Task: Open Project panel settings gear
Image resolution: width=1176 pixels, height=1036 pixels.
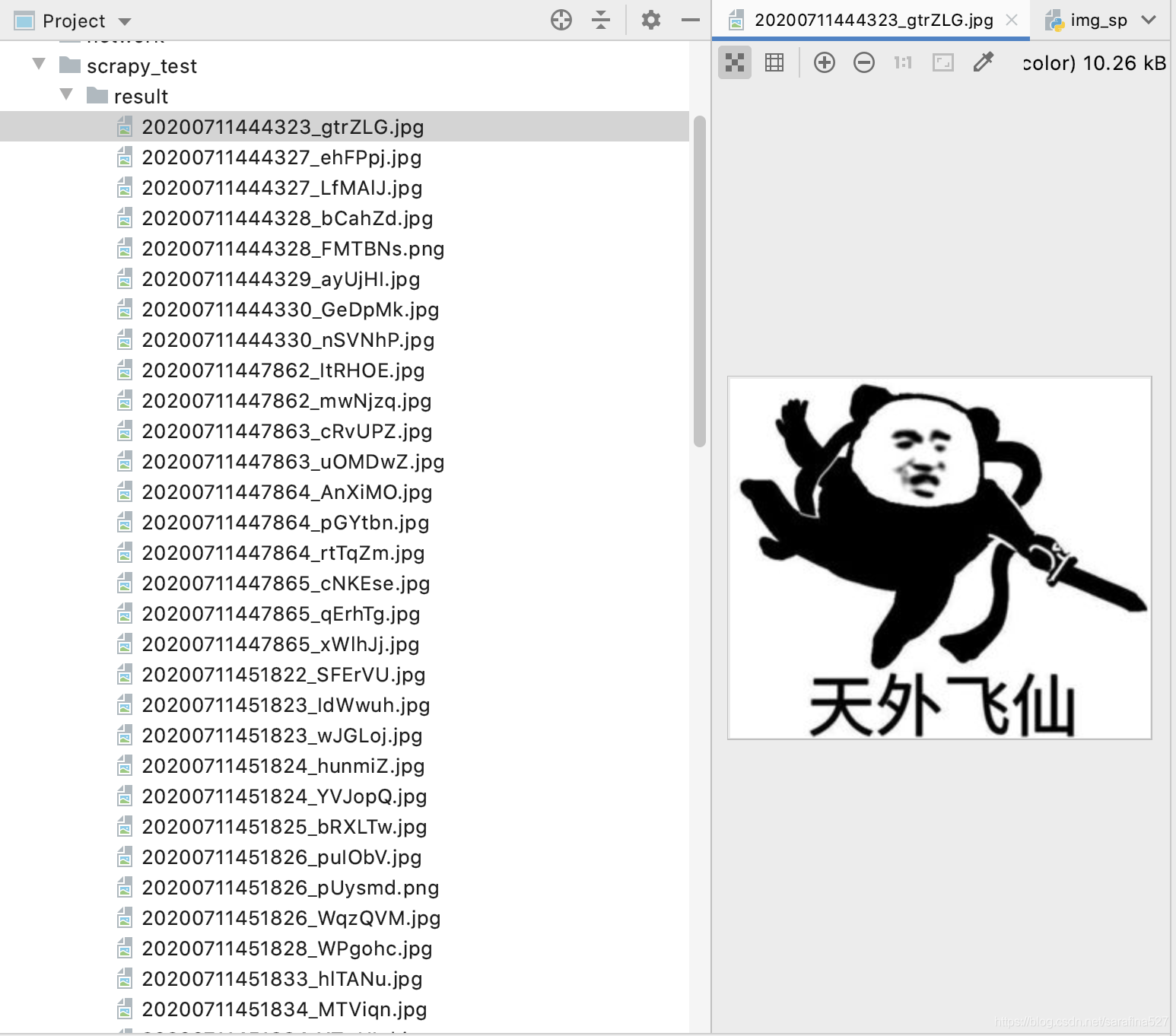Action: (651, 21)
